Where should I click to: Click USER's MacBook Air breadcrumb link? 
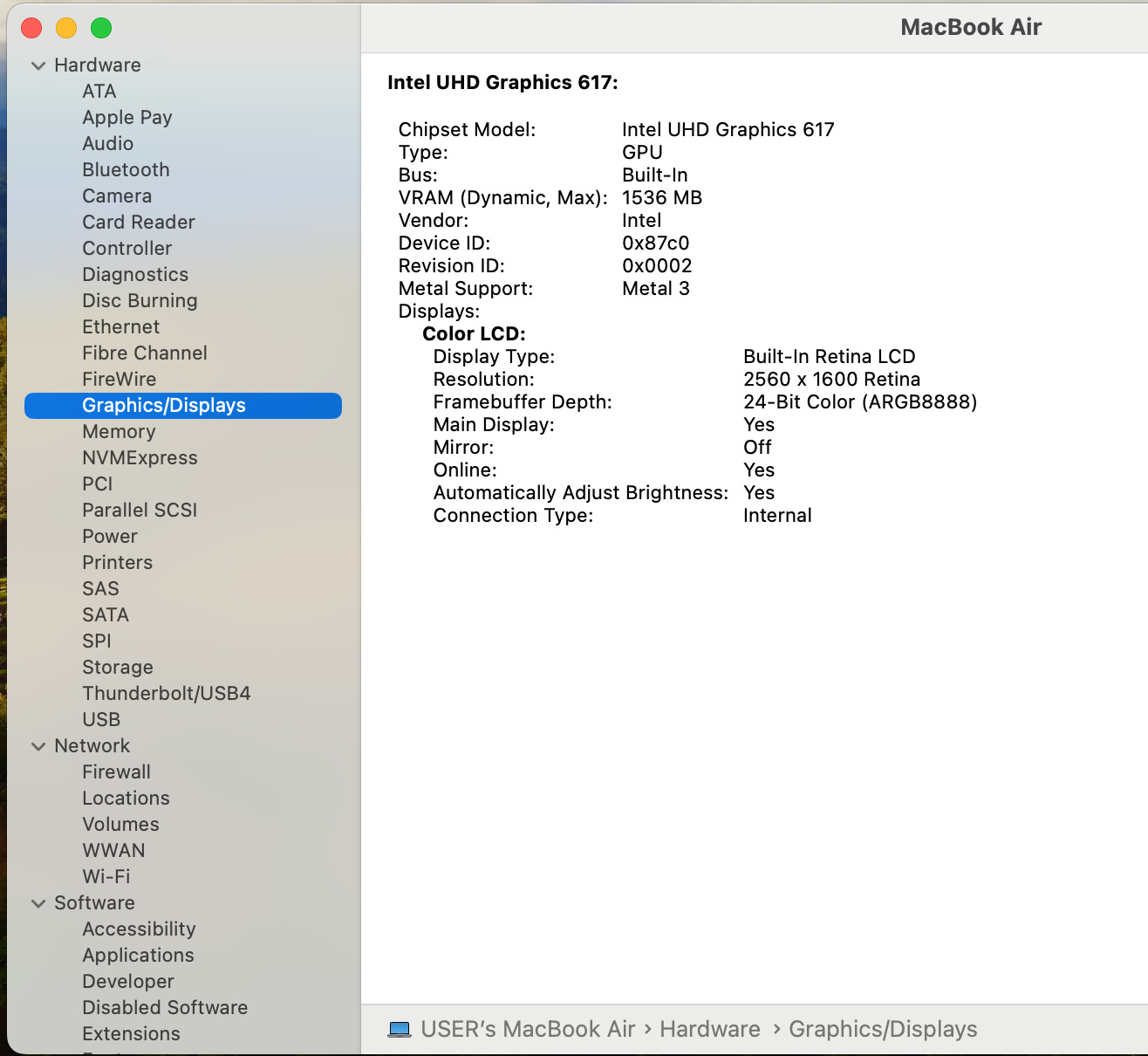click(x=527, y=1029)
